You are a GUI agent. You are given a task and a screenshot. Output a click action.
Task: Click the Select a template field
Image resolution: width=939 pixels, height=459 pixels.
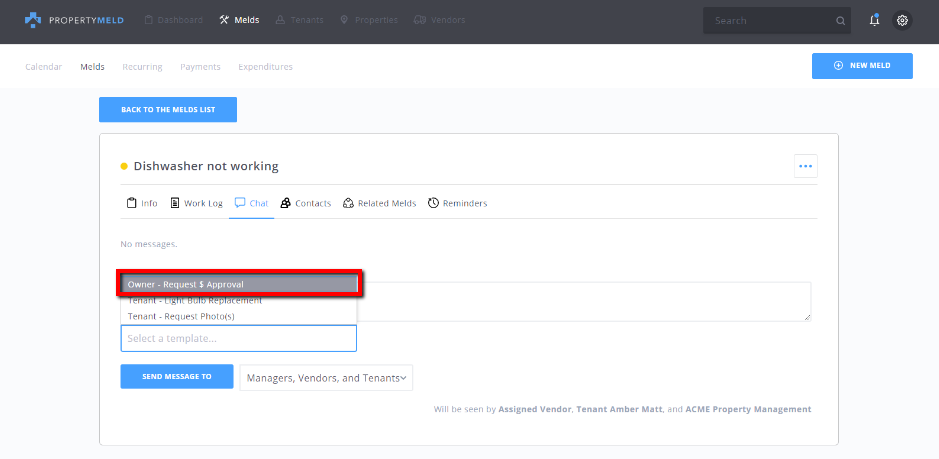[238, 339]
